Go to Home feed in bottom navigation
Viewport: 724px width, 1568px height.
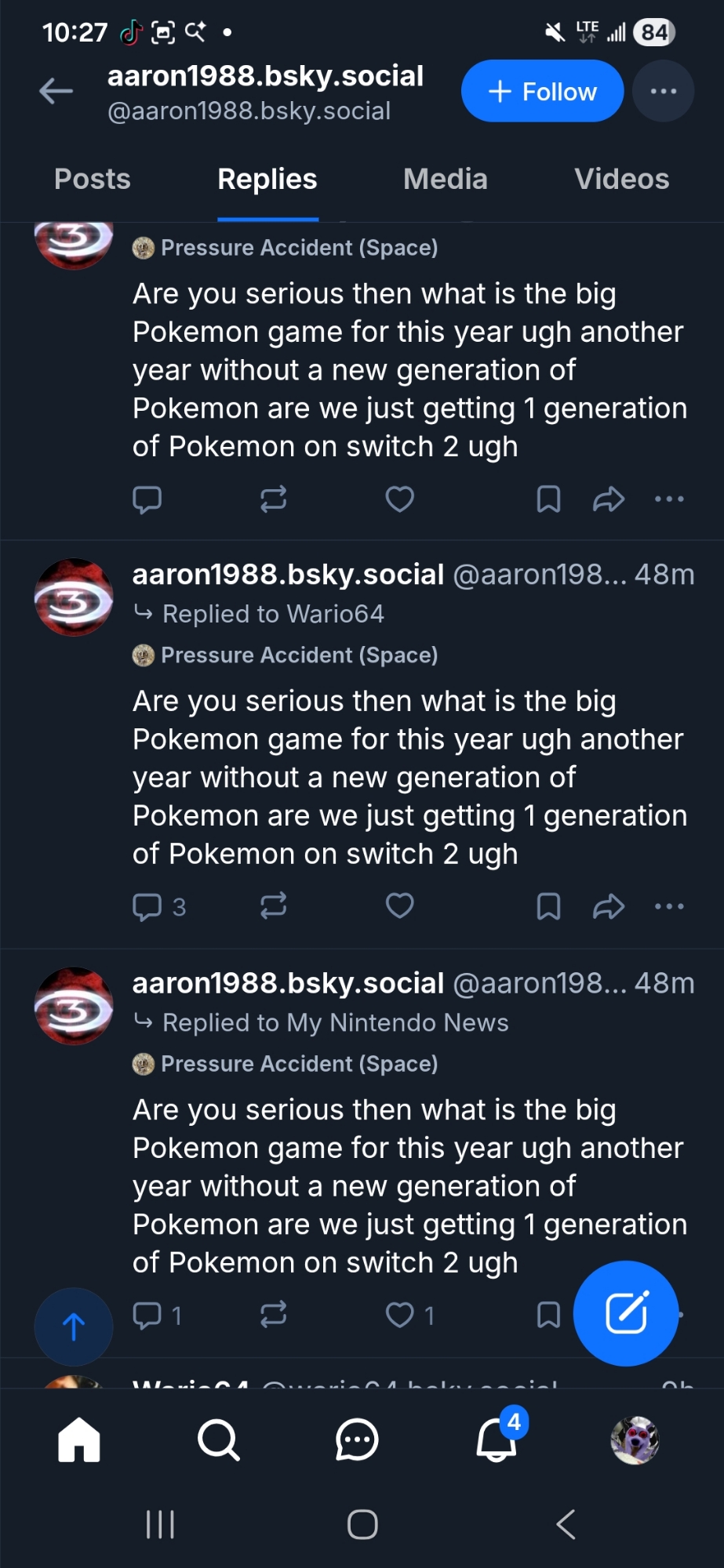79,1439
